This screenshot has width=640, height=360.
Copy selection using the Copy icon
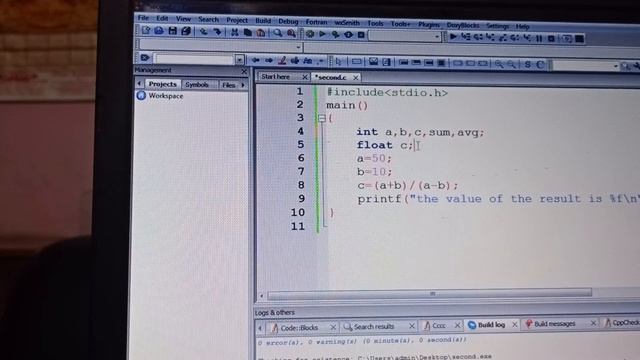(x=247, y=33)
